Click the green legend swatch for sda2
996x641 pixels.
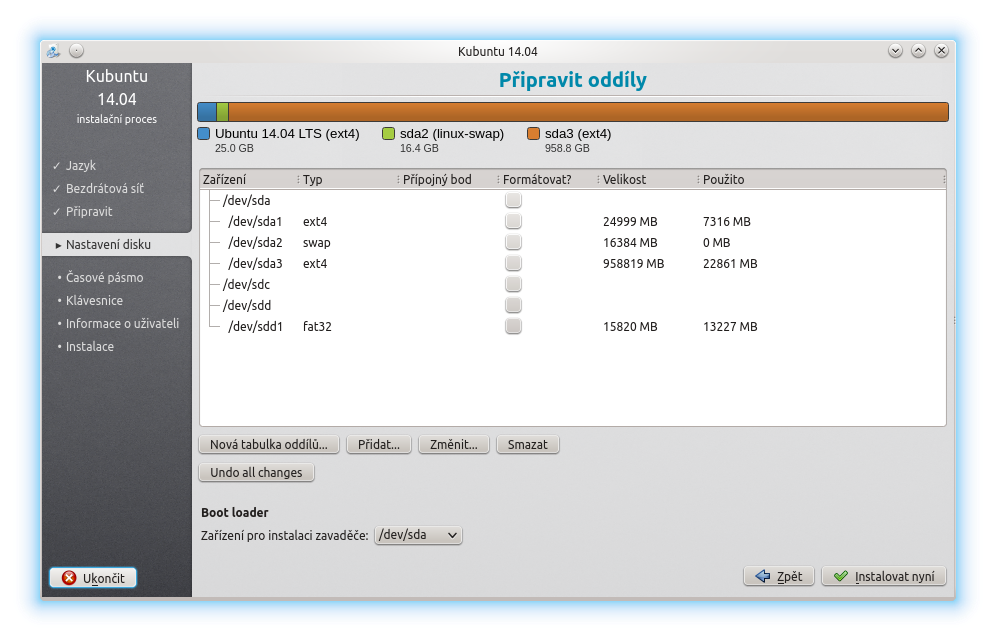pos(388,133)
